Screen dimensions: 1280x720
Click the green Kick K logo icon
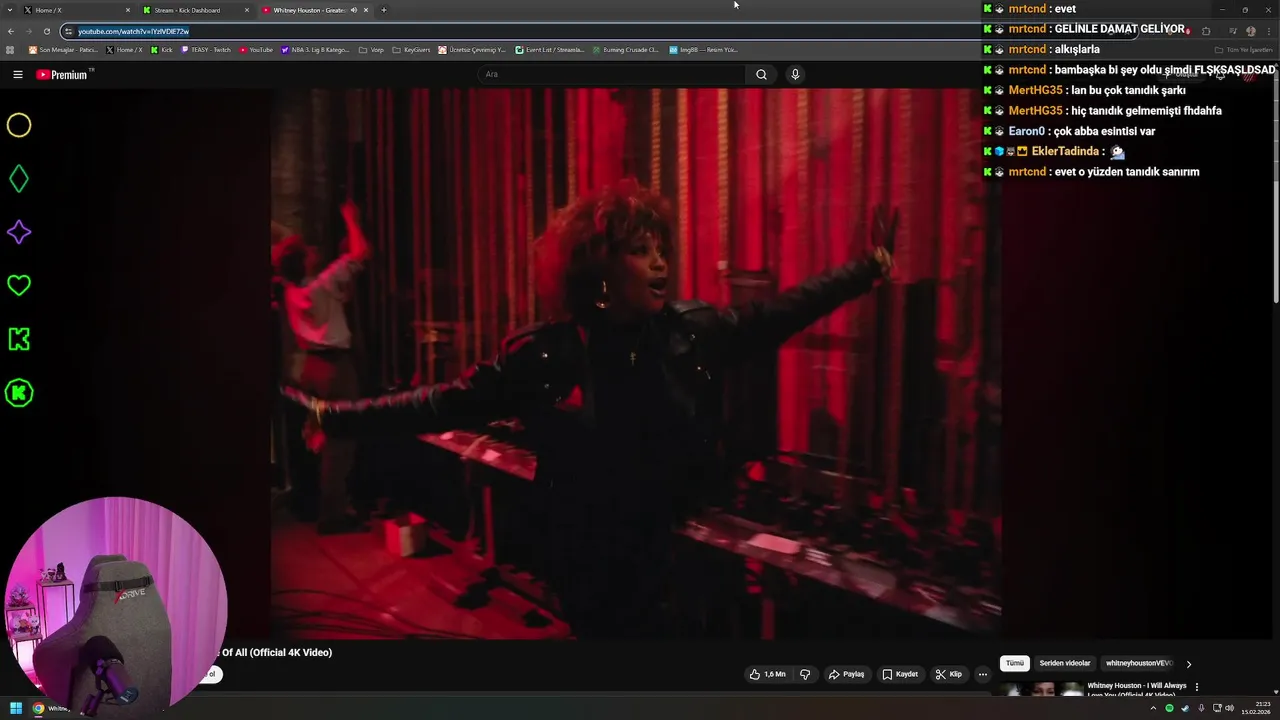(19, 339)
